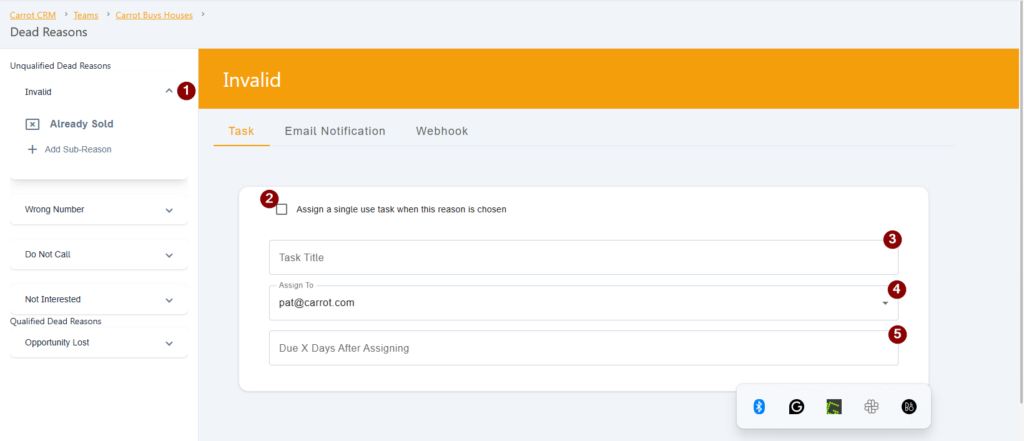
Task: Click the round black tray icon
Action: 909,406
